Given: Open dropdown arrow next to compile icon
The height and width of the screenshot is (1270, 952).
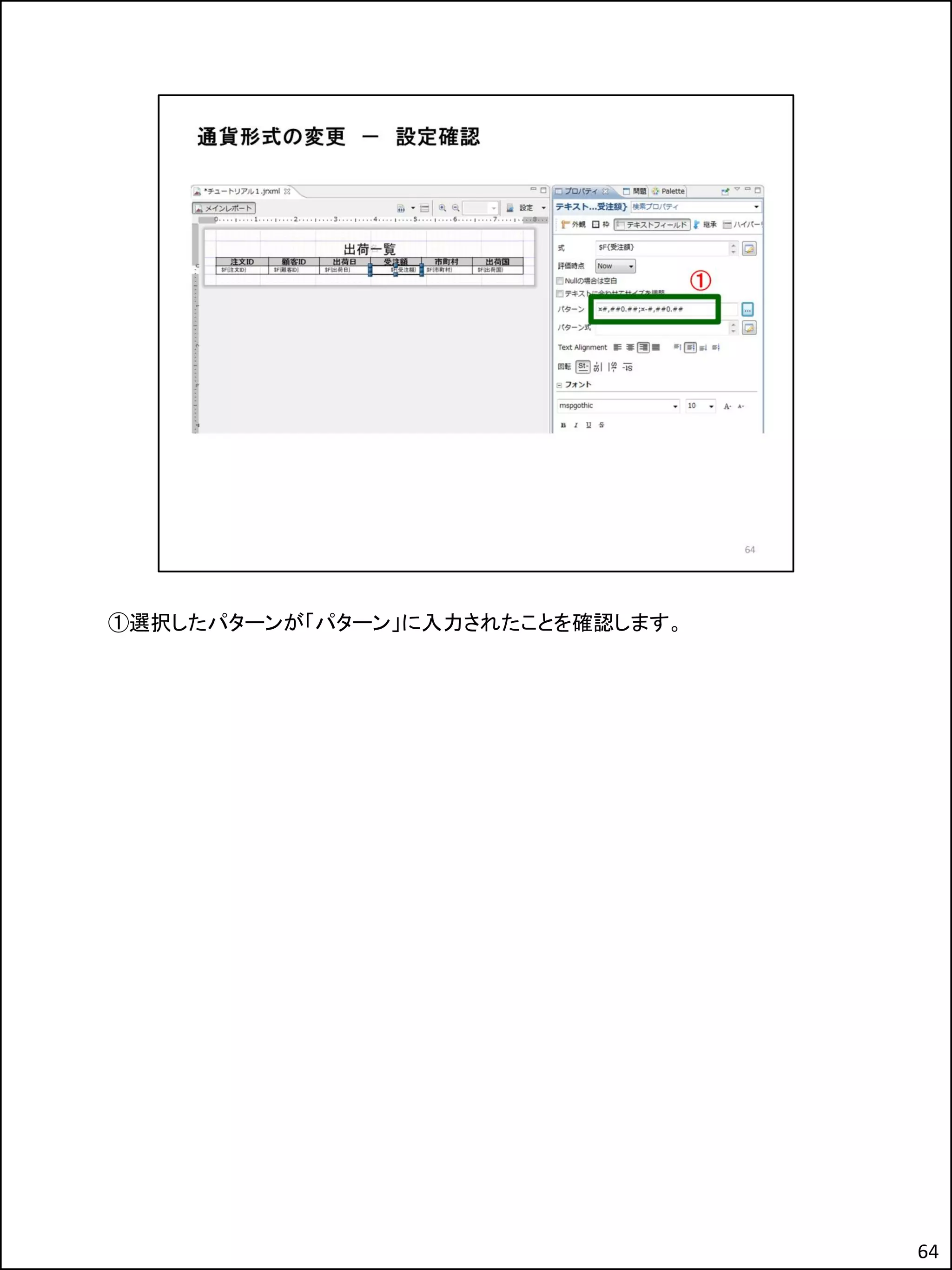Looking at the screenshot, I should point(413,208).
